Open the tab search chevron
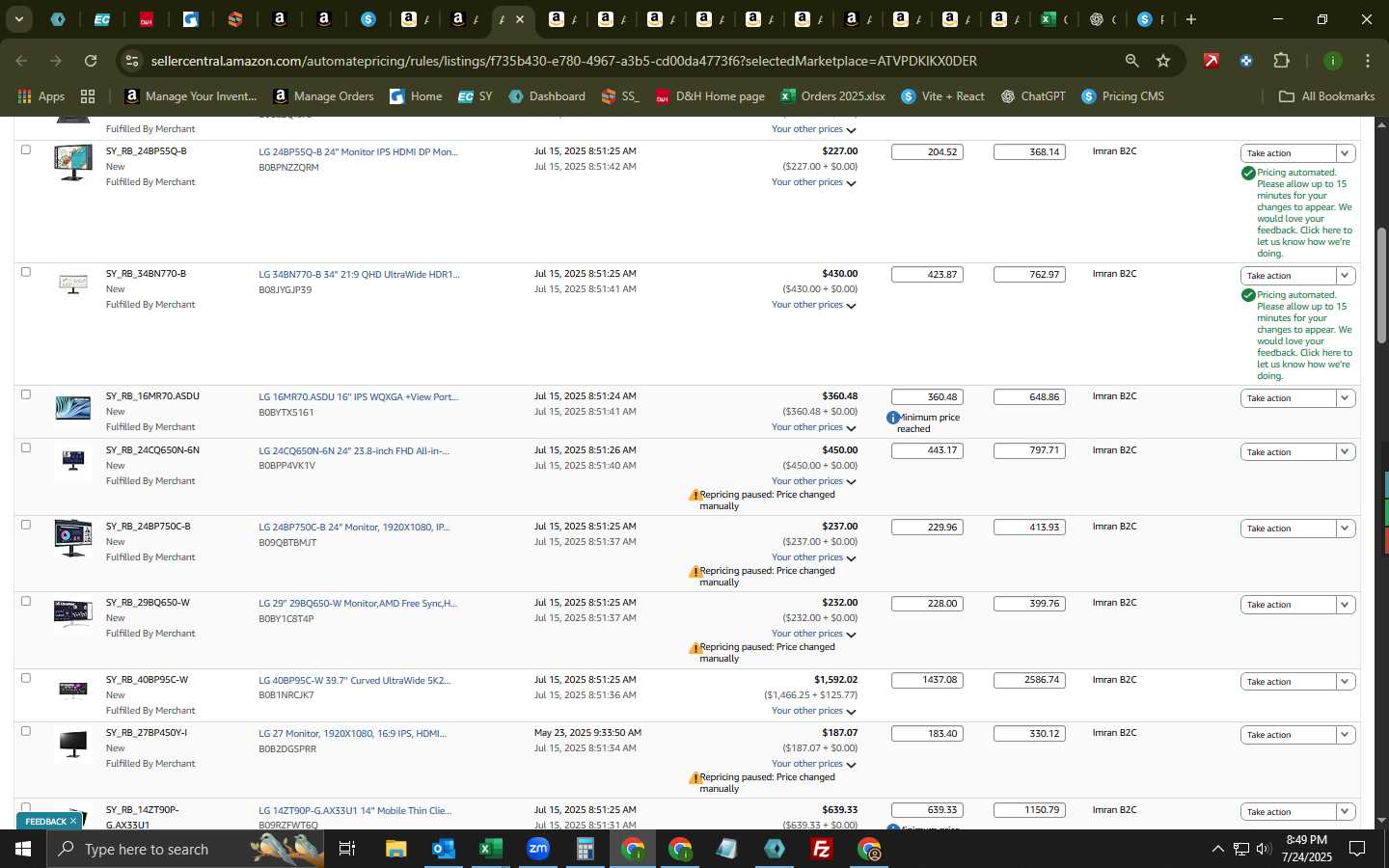 [x=18, y=18]
